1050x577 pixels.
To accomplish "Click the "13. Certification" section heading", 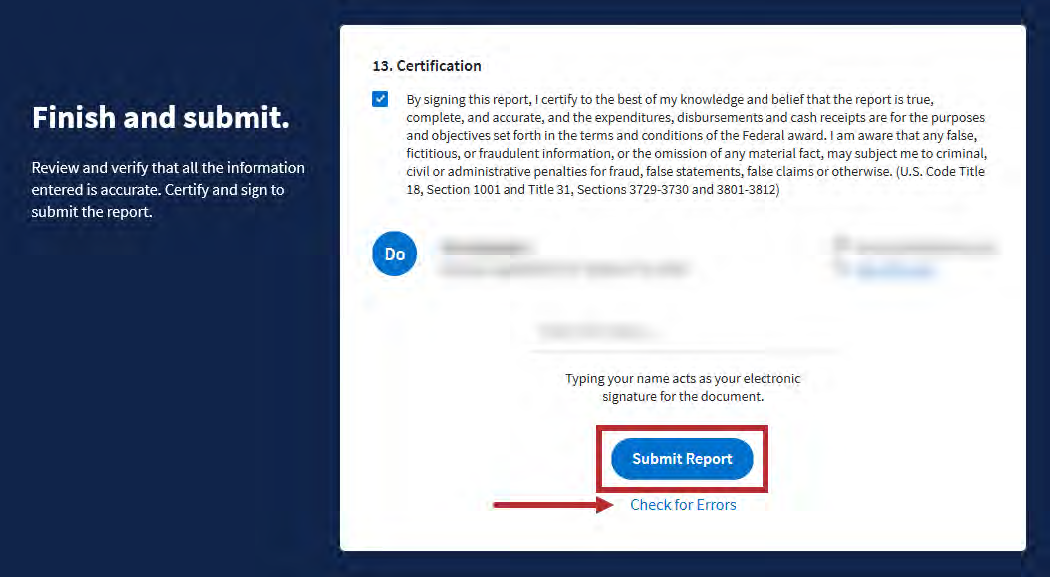I will (x=427, y=66).
